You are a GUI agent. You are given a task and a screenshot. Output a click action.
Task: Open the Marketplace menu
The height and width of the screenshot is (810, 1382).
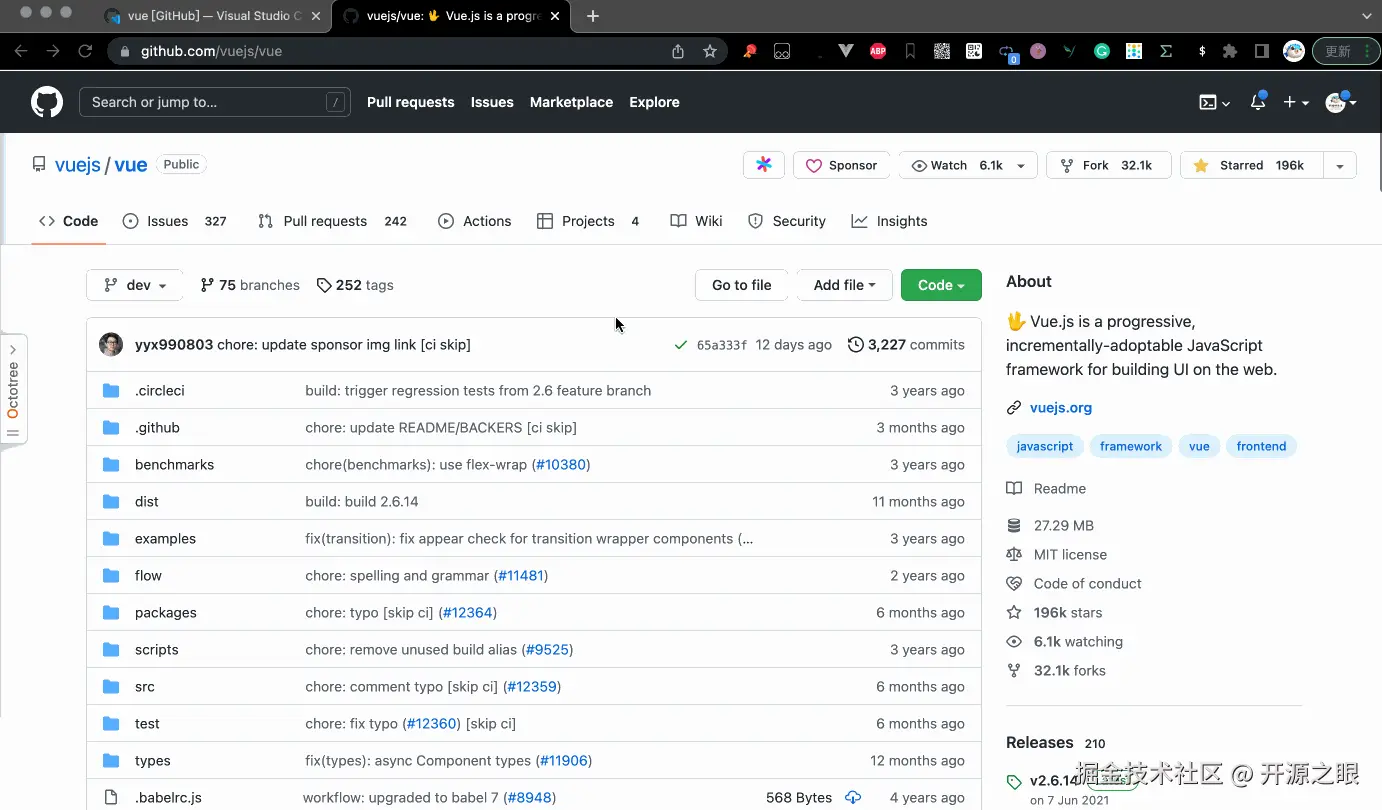pyautogui.click(x=571, y=102)
